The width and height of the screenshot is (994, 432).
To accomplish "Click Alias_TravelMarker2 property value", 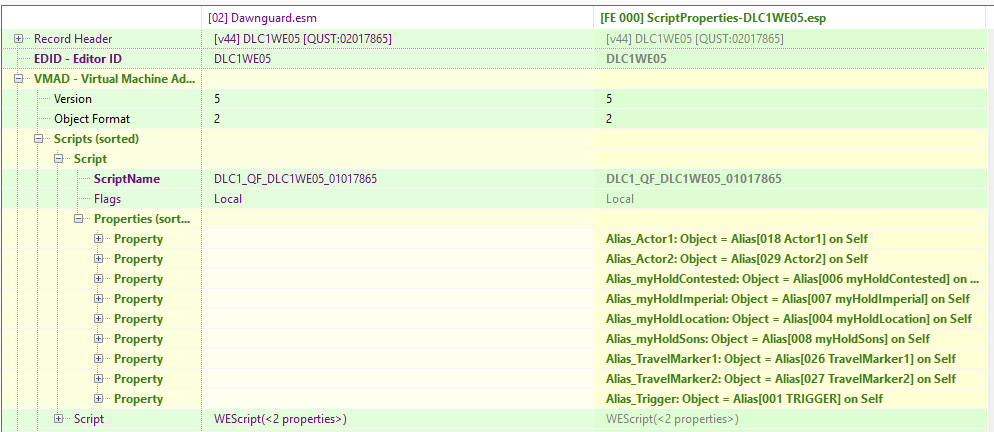I will [x=781, y=379].
